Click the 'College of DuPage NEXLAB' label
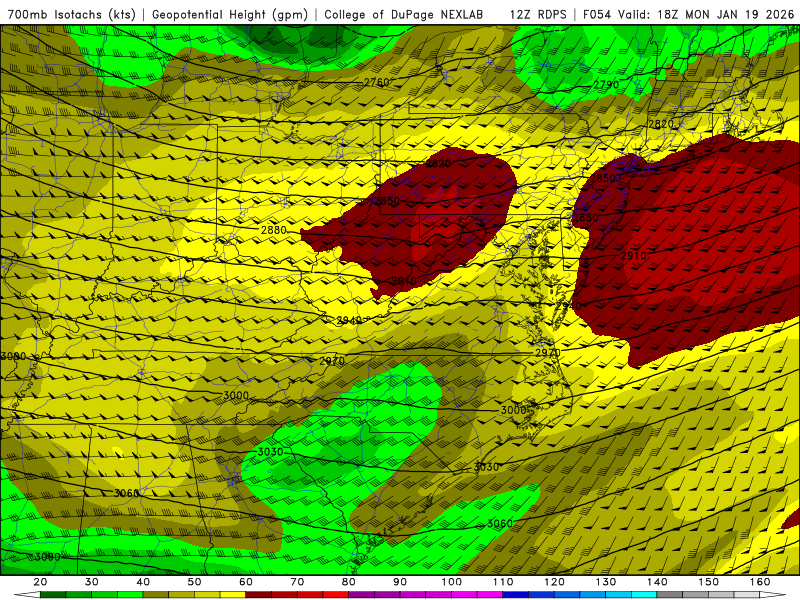Screen dimensions: 800x600 pos(404,15)
